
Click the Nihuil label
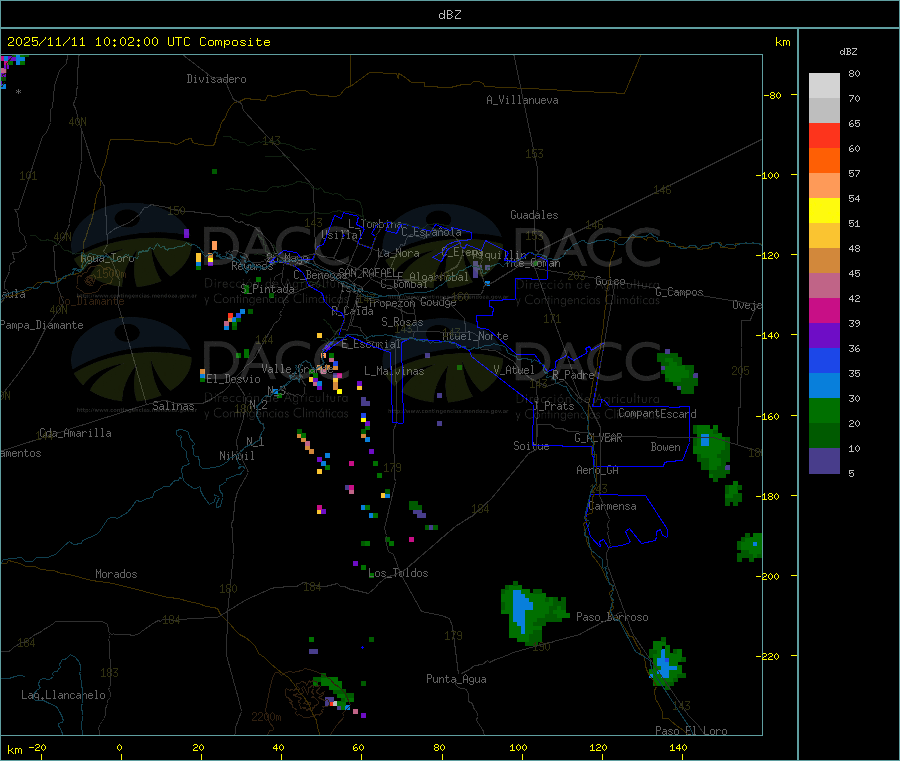click(236, 456)
